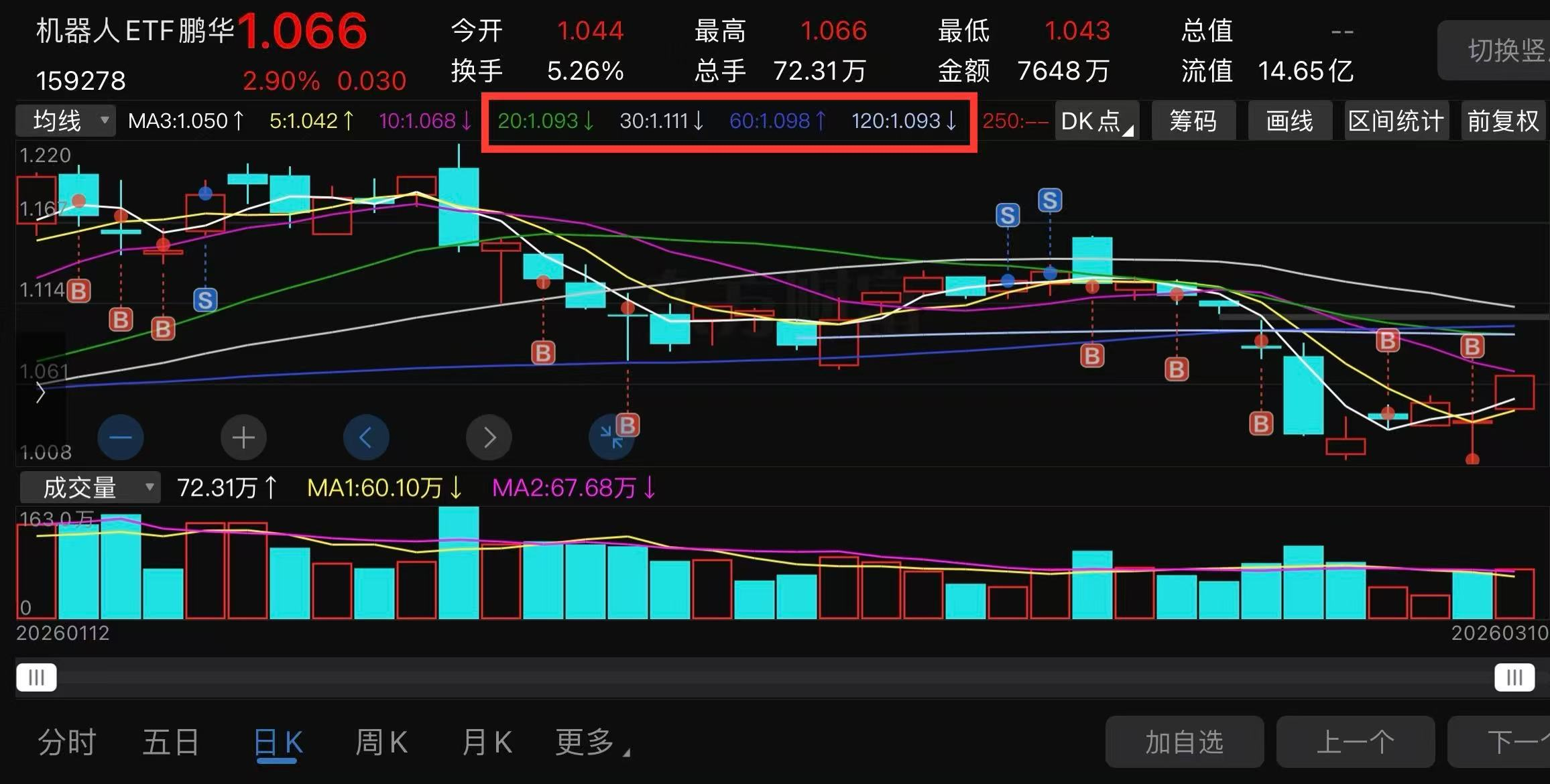Viewport: 1550px width, 784px height.
Task: Click the left date-range slider handle
Action: pyautogui.click(x=36, y=677)
